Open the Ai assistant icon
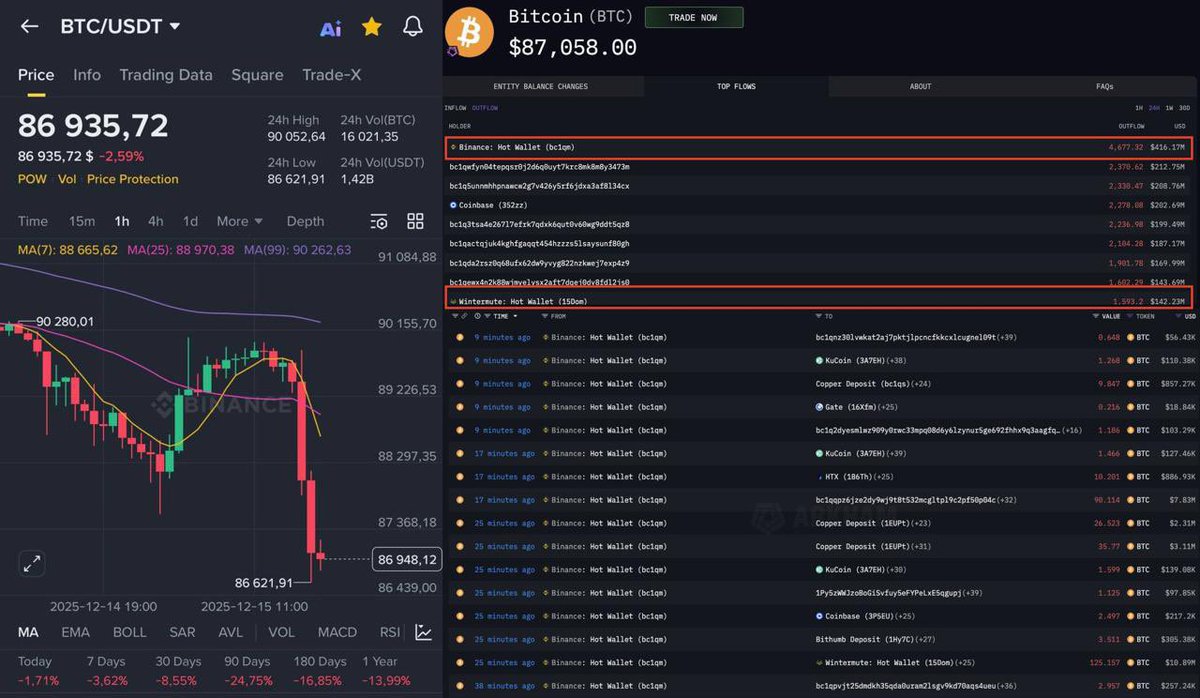The image size is (1200, 698). pyautogui.click(x=330, y=28)
